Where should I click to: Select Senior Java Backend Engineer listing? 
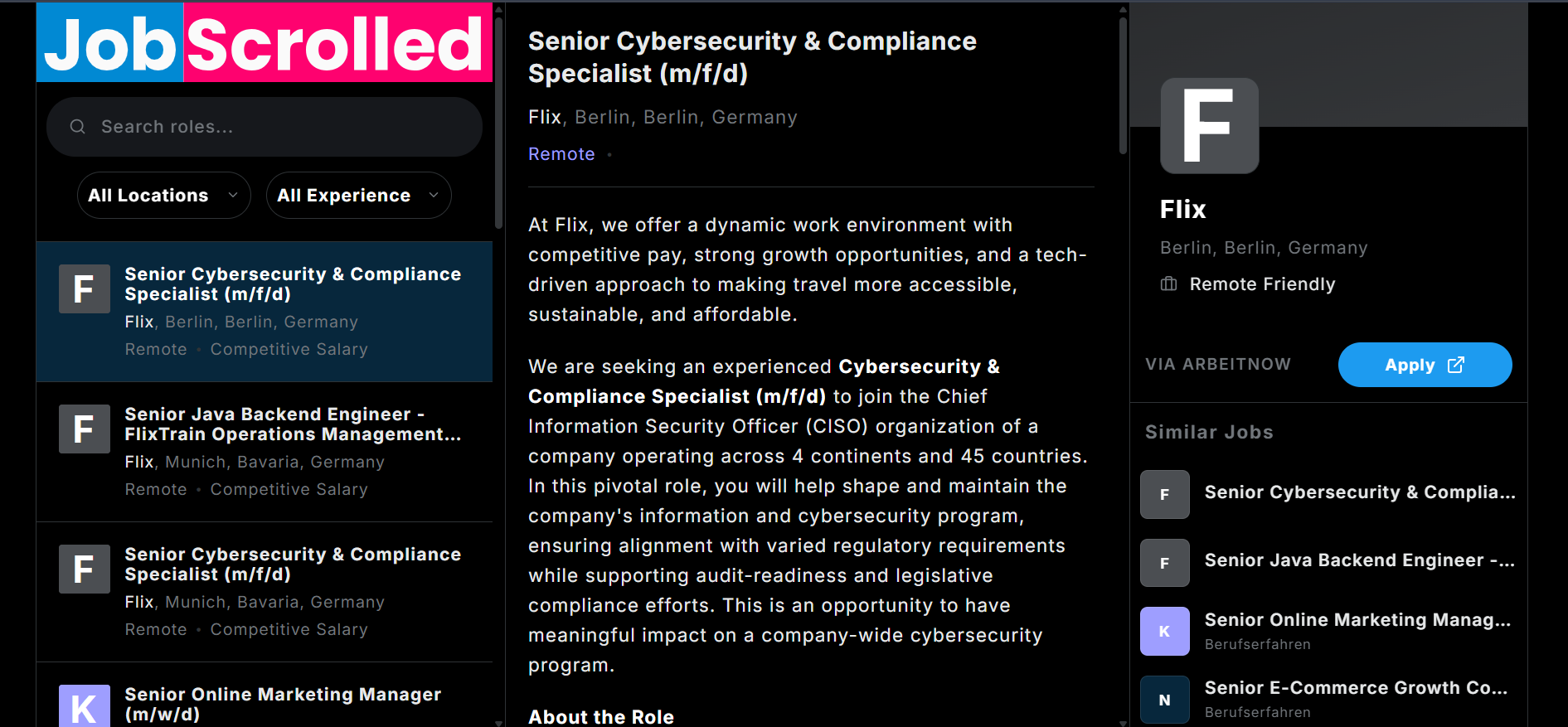pyautogui.click(x=293, y=424)
